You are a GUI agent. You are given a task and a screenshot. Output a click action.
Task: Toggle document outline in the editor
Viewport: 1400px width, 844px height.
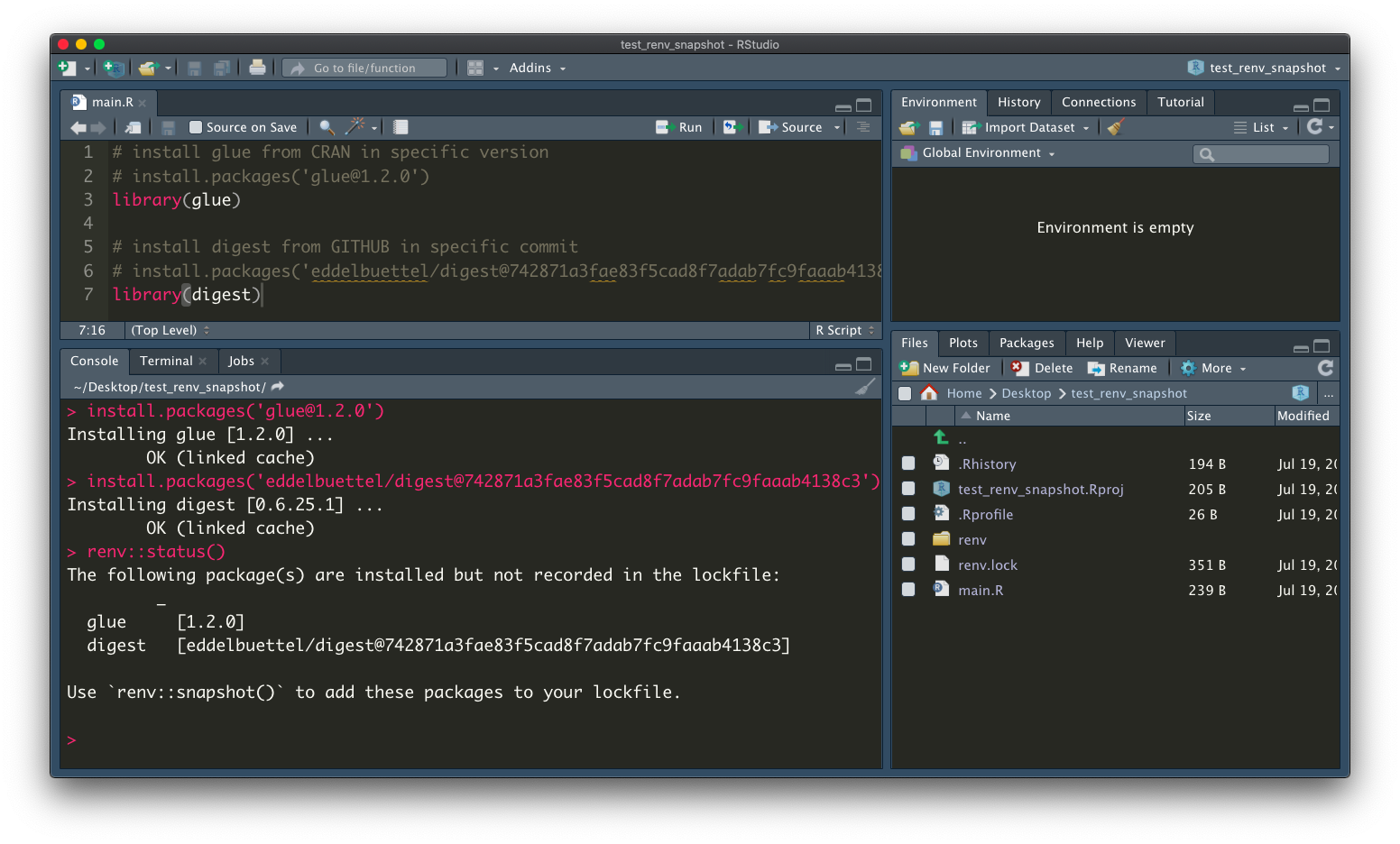point(863,127)
